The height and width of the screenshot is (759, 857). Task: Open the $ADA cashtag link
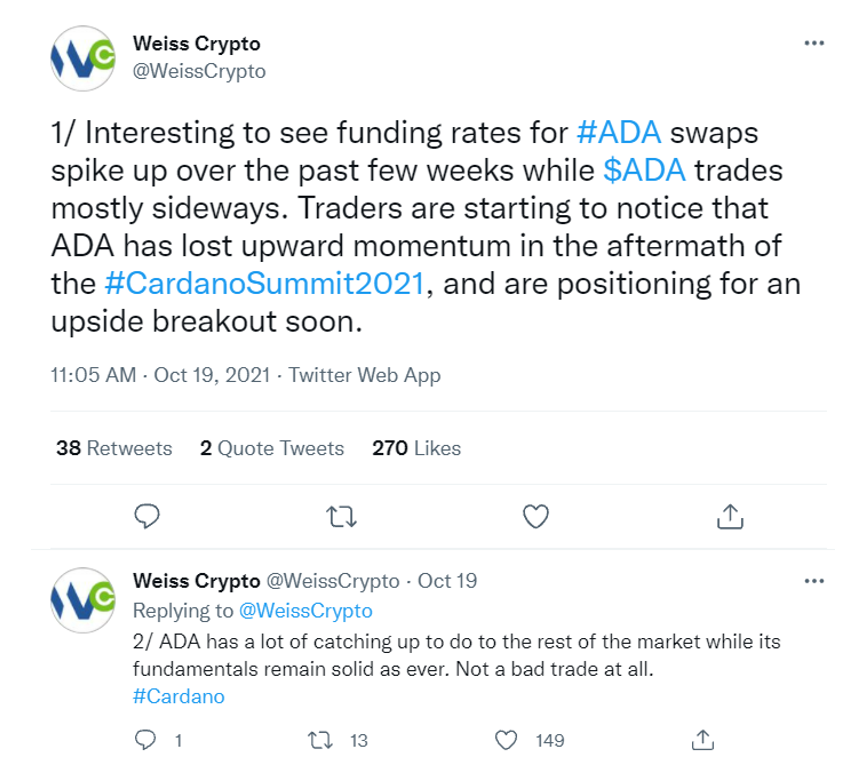coord(644,170)
